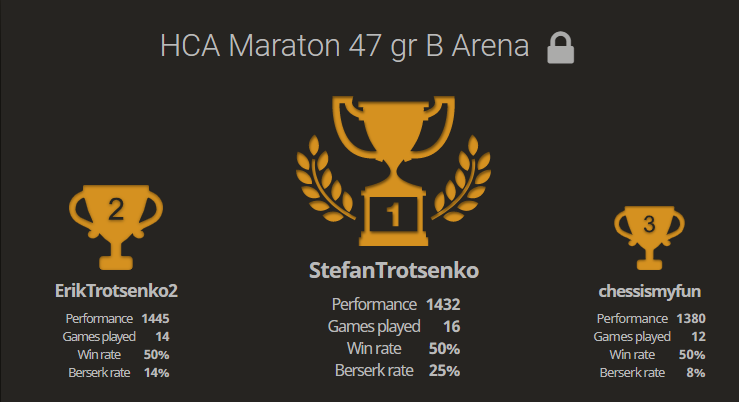Click ErikTrotsenko2's berserk rate 14%
Image resolution: width=739 pixels, height=402 pixels.
tap(157, 372)
